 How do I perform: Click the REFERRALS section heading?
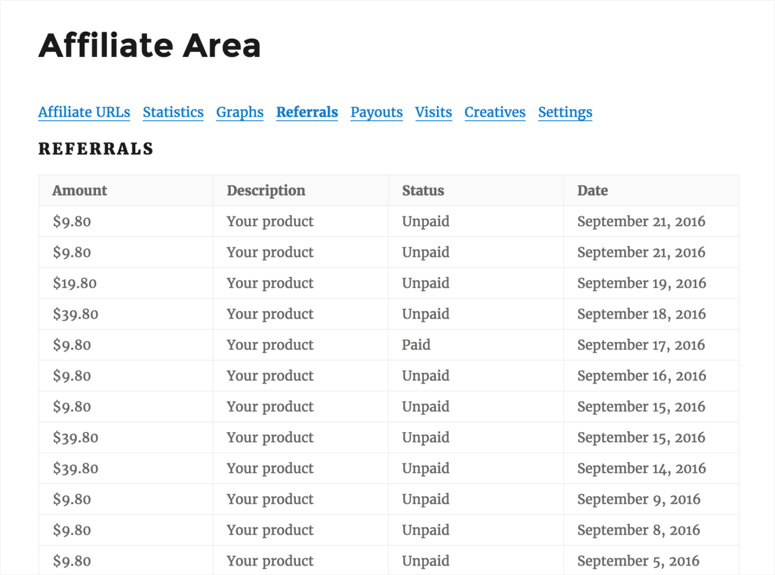click(96, 149)
